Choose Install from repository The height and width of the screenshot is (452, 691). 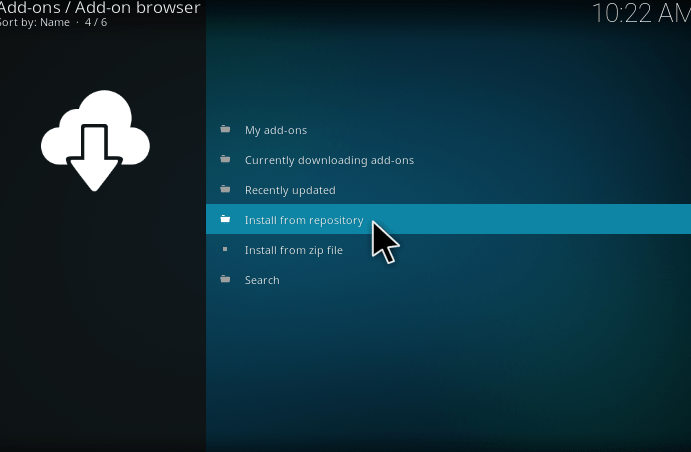448,219
